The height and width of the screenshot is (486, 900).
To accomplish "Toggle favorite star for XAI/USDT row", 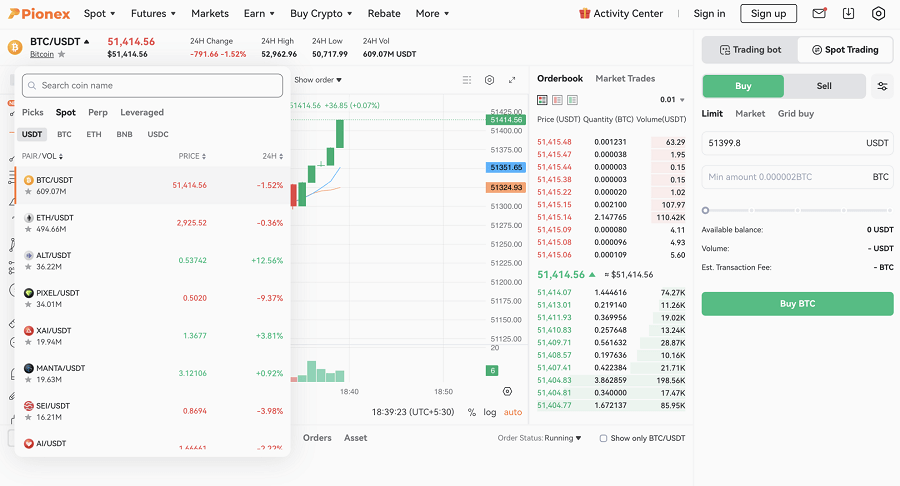I will pyautogui.click(x=28, y=342).
